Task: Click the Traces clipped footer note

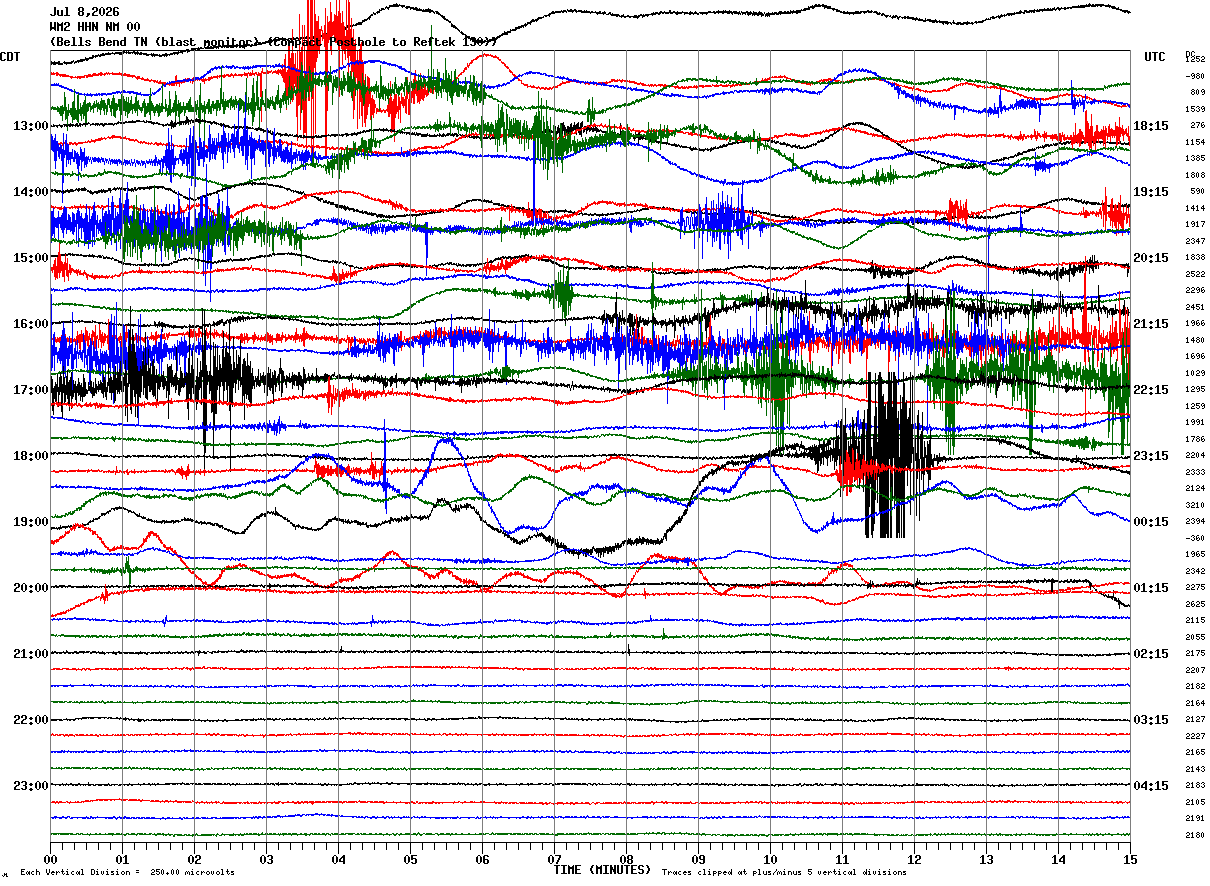Action: tap(784, 872)
